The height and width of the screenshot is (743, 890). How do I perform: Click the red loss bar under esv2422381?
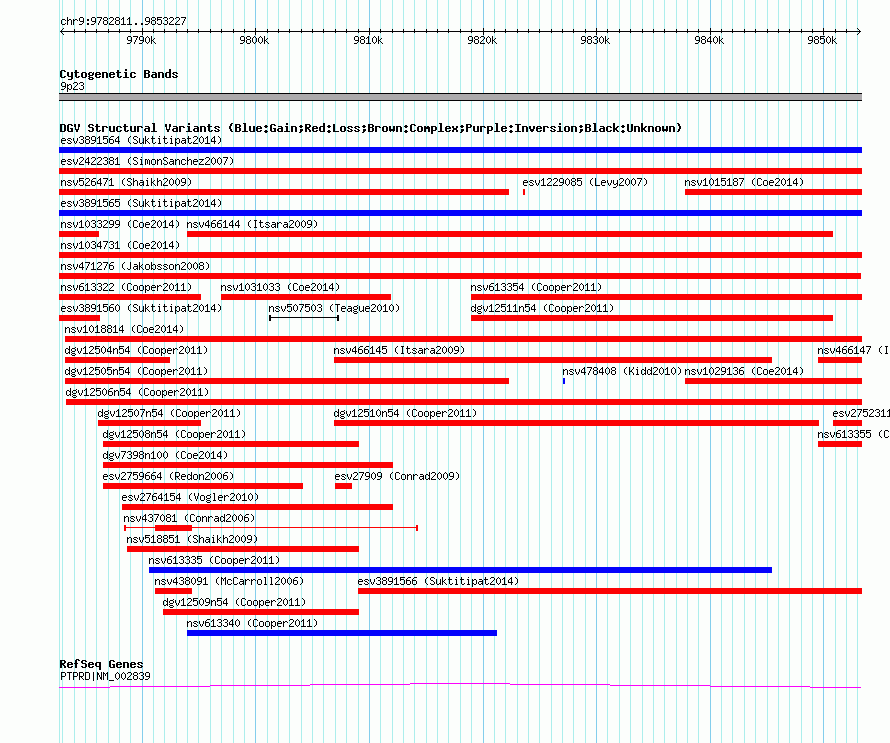pyautogui.click(x=460, y=171)
